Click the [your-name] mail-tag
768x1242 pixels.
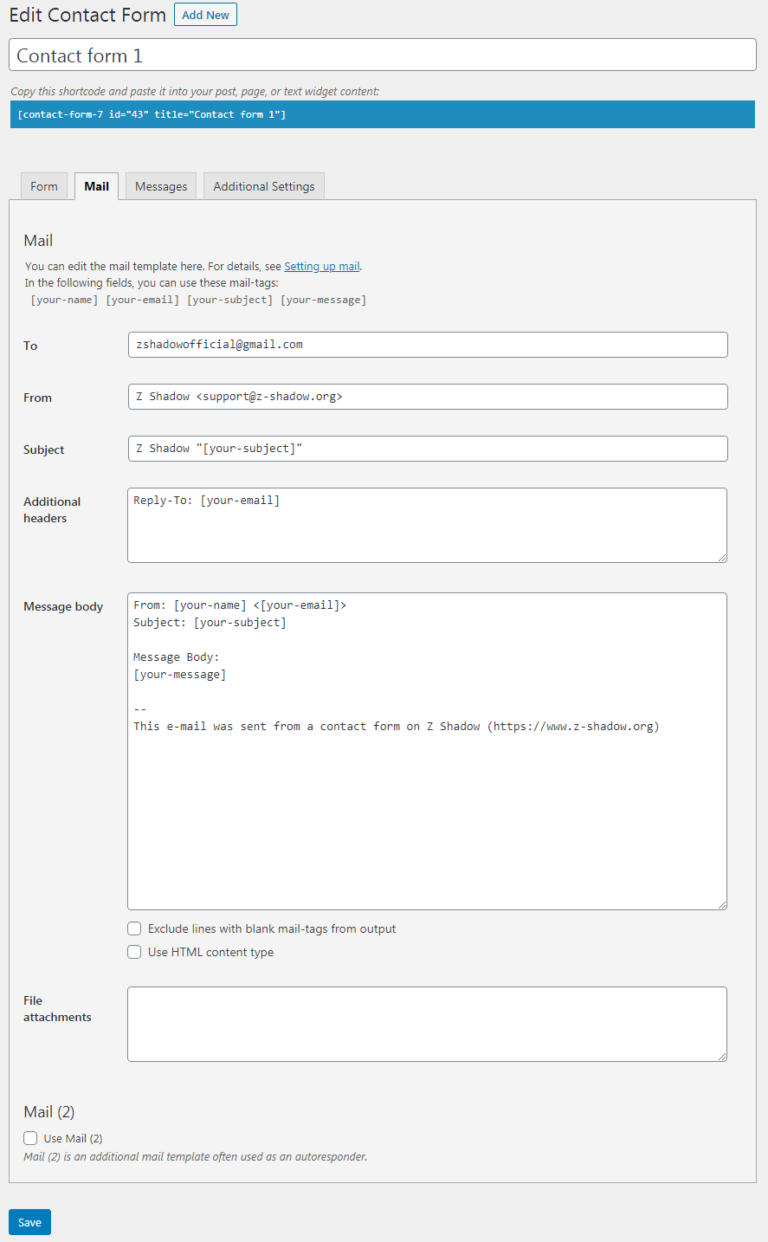pyautogui.click(x=64, y=299)
